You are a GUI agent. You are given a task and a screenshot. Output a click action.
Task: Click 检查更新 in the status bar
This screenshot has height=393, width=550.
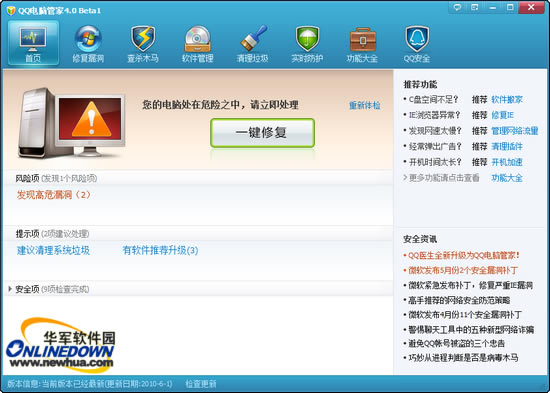coord(201,384)
